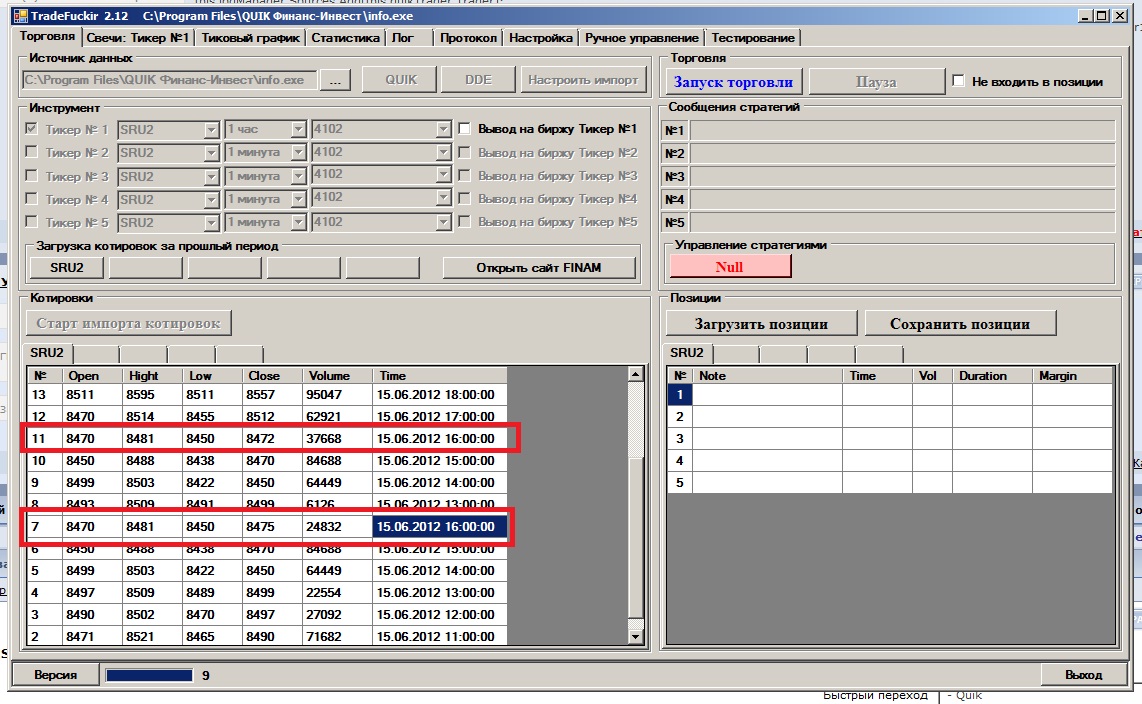
Task: Click the browse "..." button next to file path
Action: point(336,81)
